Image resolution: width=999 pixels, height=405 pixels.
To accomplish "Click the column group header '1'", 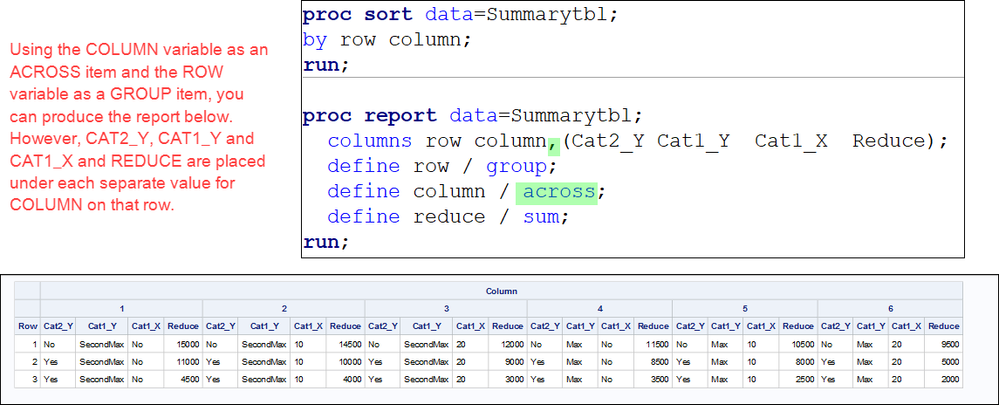I will (x=121, y=308).
